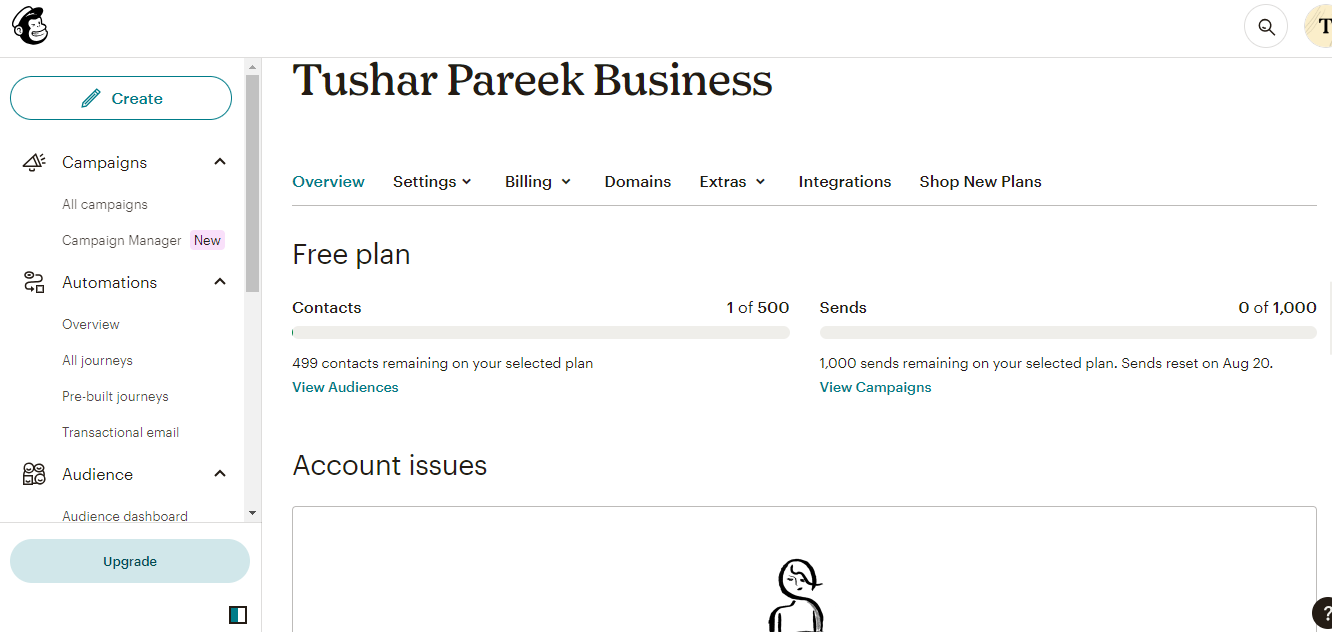
Task: Expand the Billing dropdown
Action: click(538, 182)
